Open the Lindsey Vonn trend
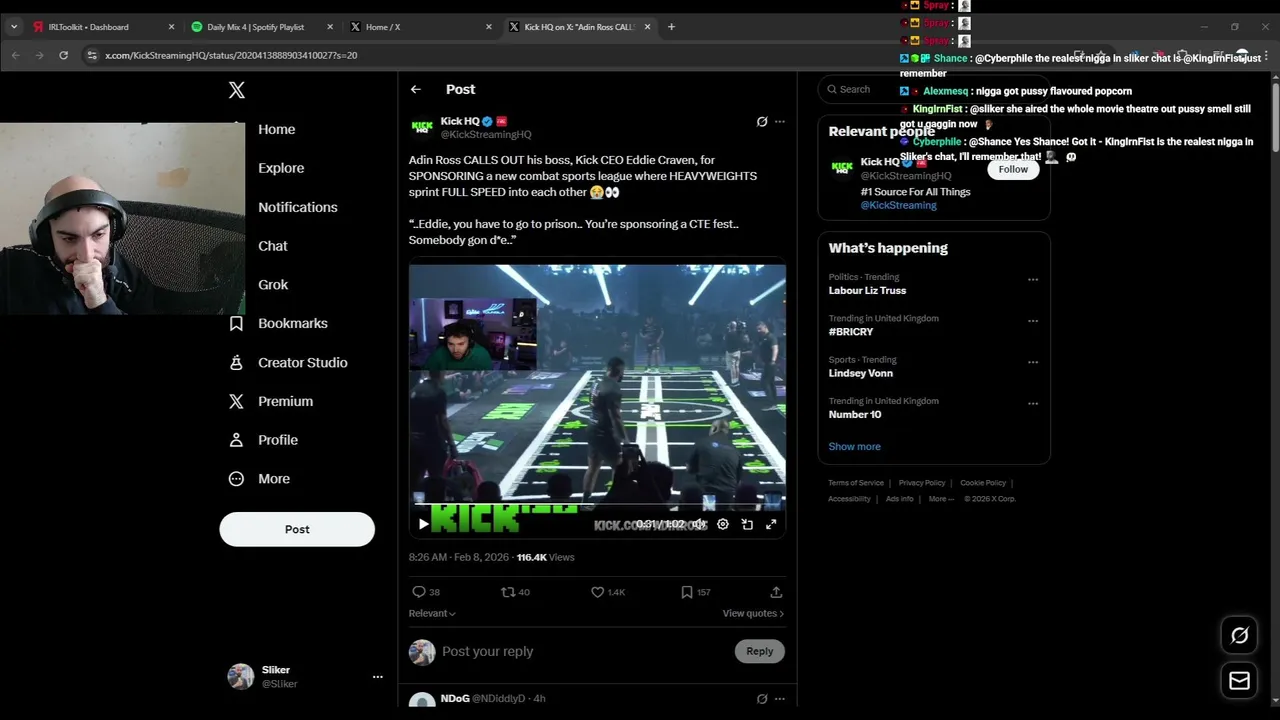The width and height of the screenshot is (1280, 720). [x=860, y=373]
